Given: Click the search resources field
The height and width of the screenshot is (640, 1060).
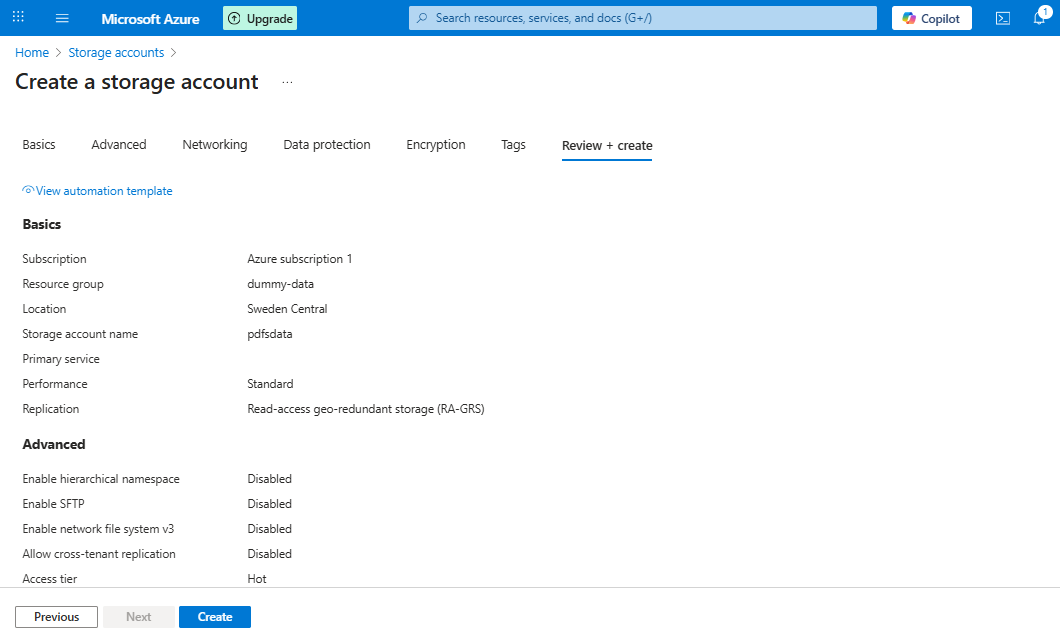Looking at the screenshot, I should click(642, 17).
